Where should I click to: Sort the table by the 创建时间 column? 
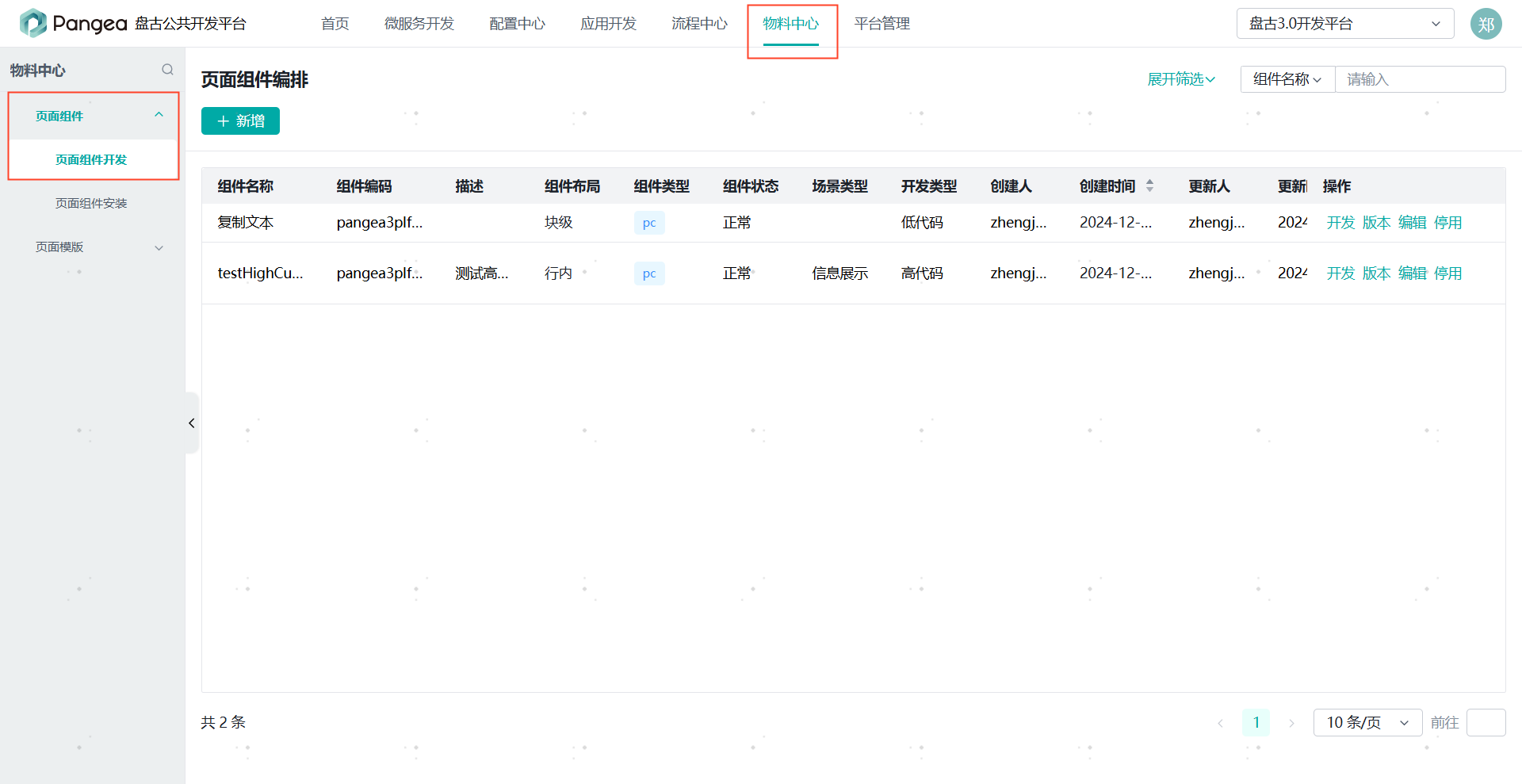pyautogui.click(x=1149, y=185)
